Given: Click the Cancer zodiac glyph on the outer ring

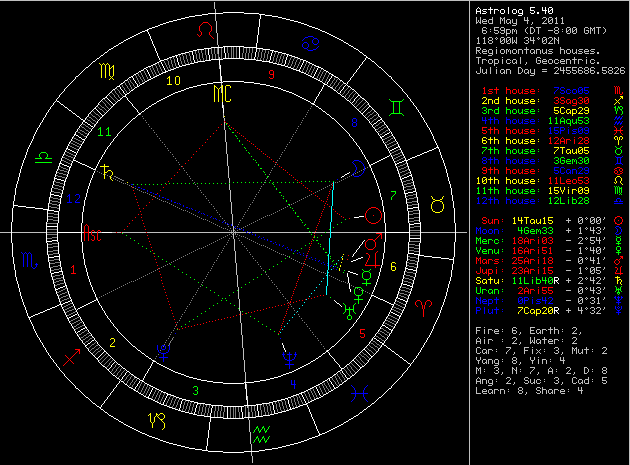Looking at the screenshot, I should pos(312,44).
